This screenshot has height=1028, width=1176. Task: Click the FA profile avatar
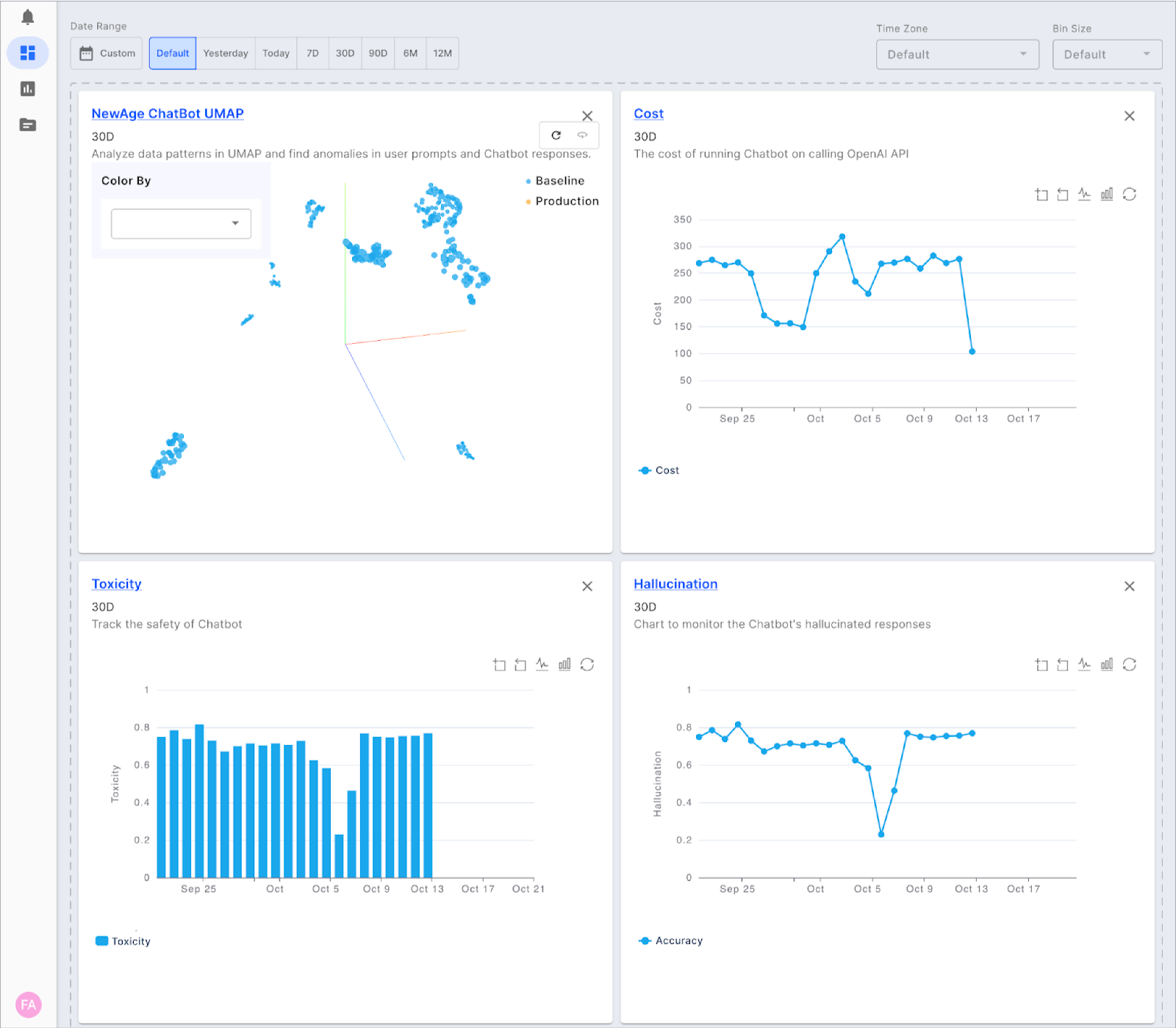pos(28,1004)
